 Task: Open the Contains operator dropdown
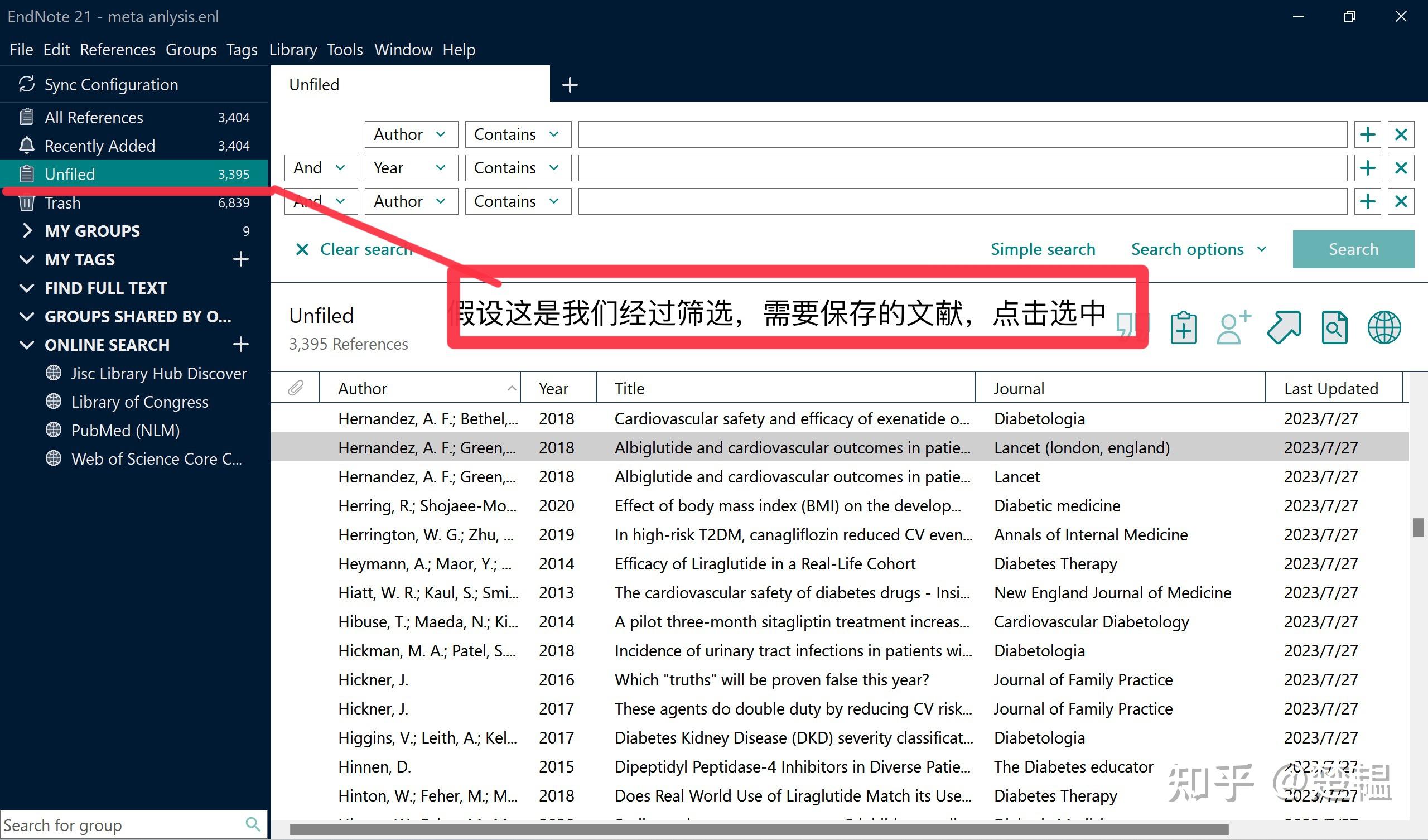[x=517, y=134]
